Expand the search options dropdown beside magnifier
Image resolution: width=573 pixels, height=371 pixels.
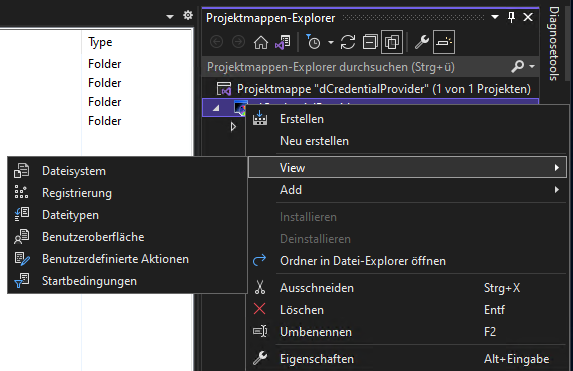coord(532,67)
